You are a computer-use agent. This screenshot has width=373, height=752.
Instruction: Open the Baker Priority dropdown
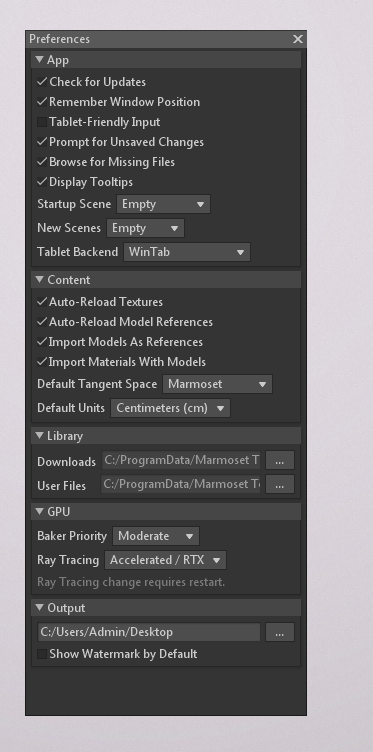pyautogui.click(x=156, y=536)
